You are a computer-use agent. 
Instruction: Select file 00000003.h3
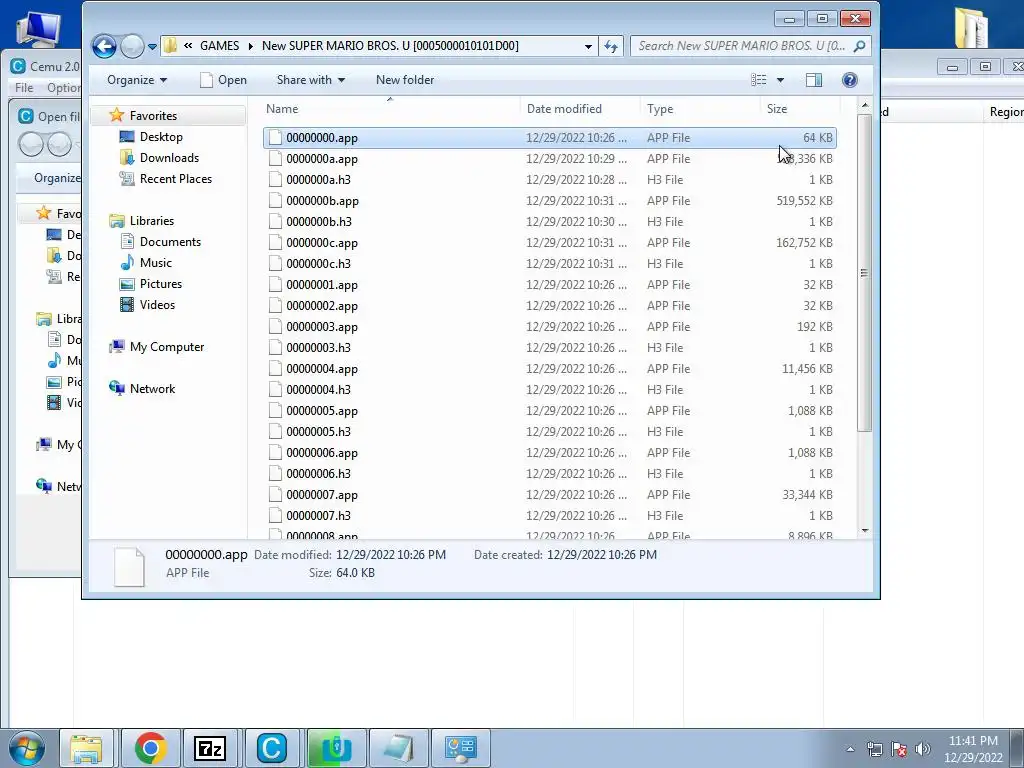tap(550, 347)
